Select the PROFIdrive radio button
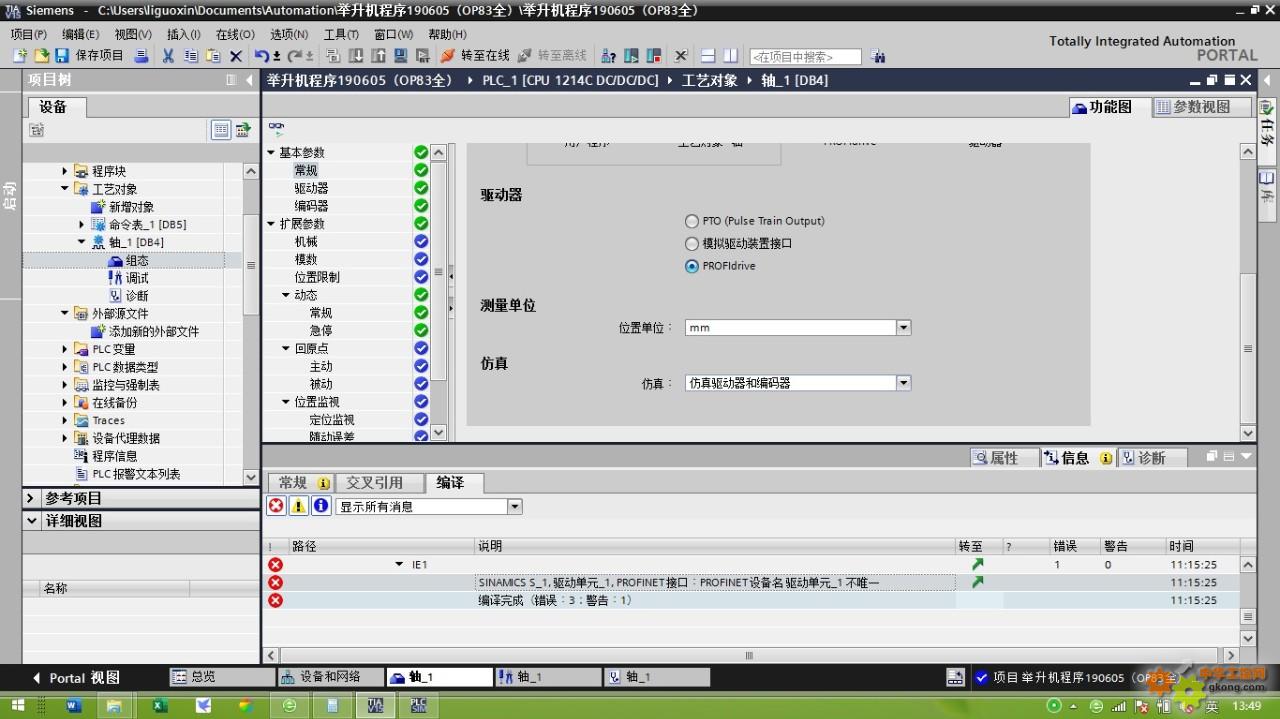Screen dimensions: 1280x719 click(692, 266)
